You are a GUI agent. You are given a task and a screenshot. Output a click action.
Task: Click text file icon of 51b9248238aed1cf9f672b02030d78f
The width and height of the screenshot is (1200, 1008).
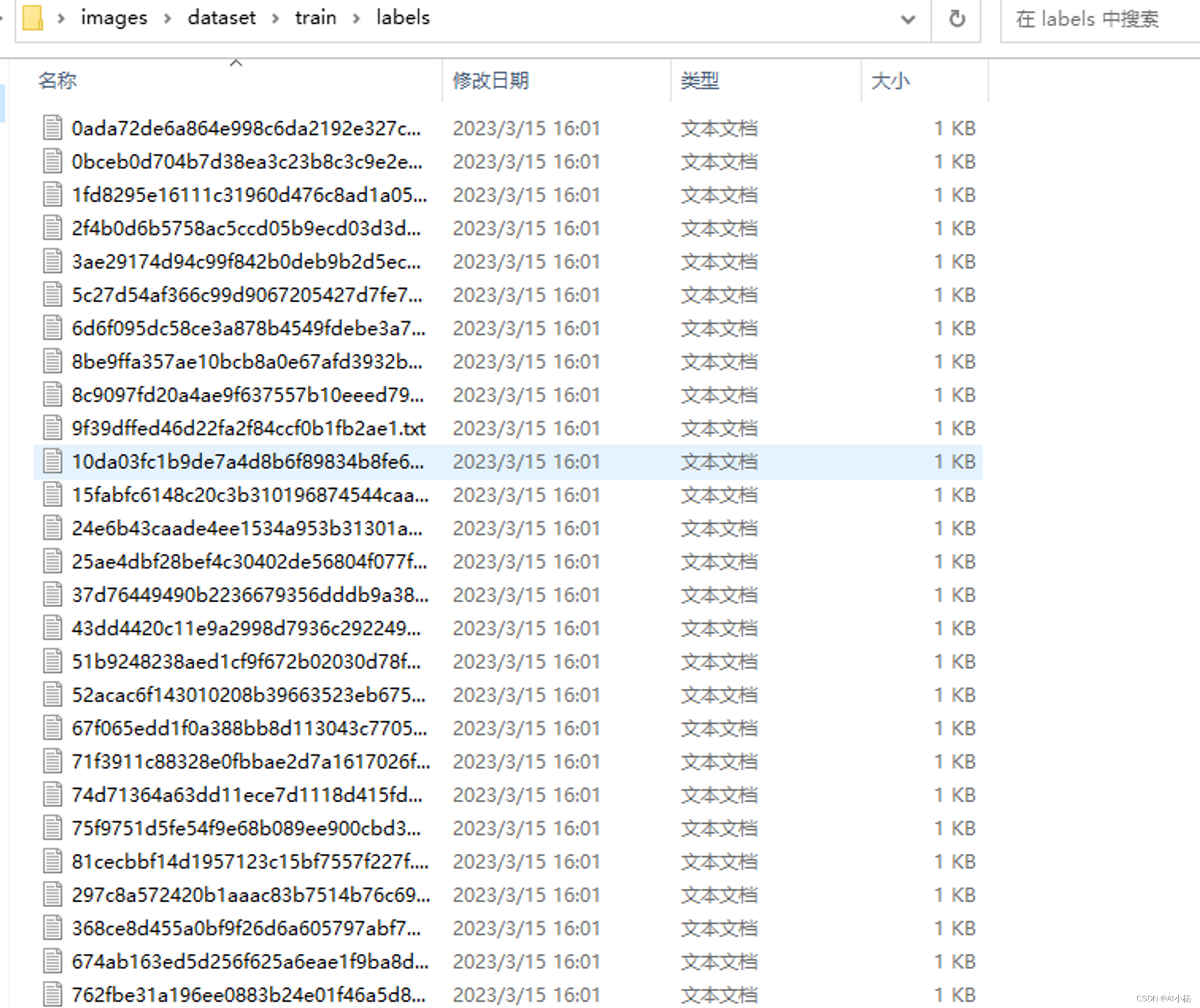[x=53, y=661]
